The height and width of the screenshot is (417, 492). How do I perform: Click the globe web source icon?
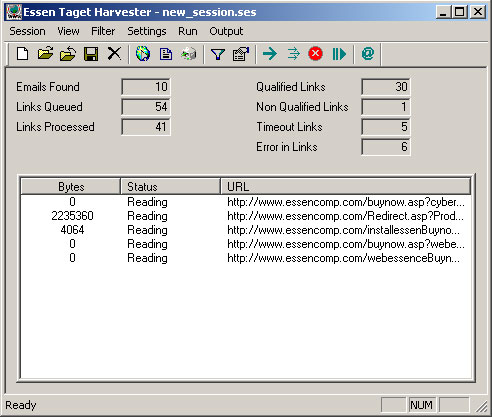point(143,54)
